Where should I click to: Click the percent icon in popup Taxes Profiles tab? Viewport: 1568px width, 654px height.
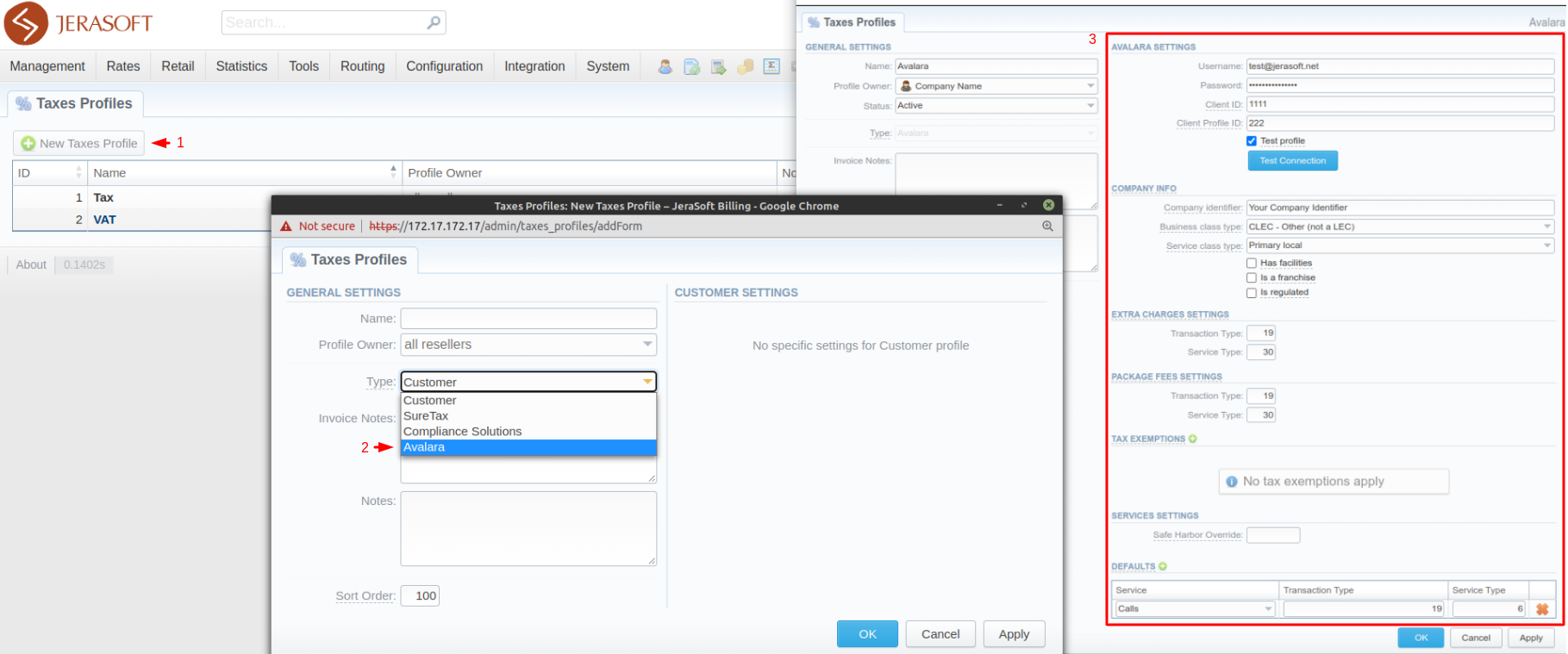click(x=298, y=259)
